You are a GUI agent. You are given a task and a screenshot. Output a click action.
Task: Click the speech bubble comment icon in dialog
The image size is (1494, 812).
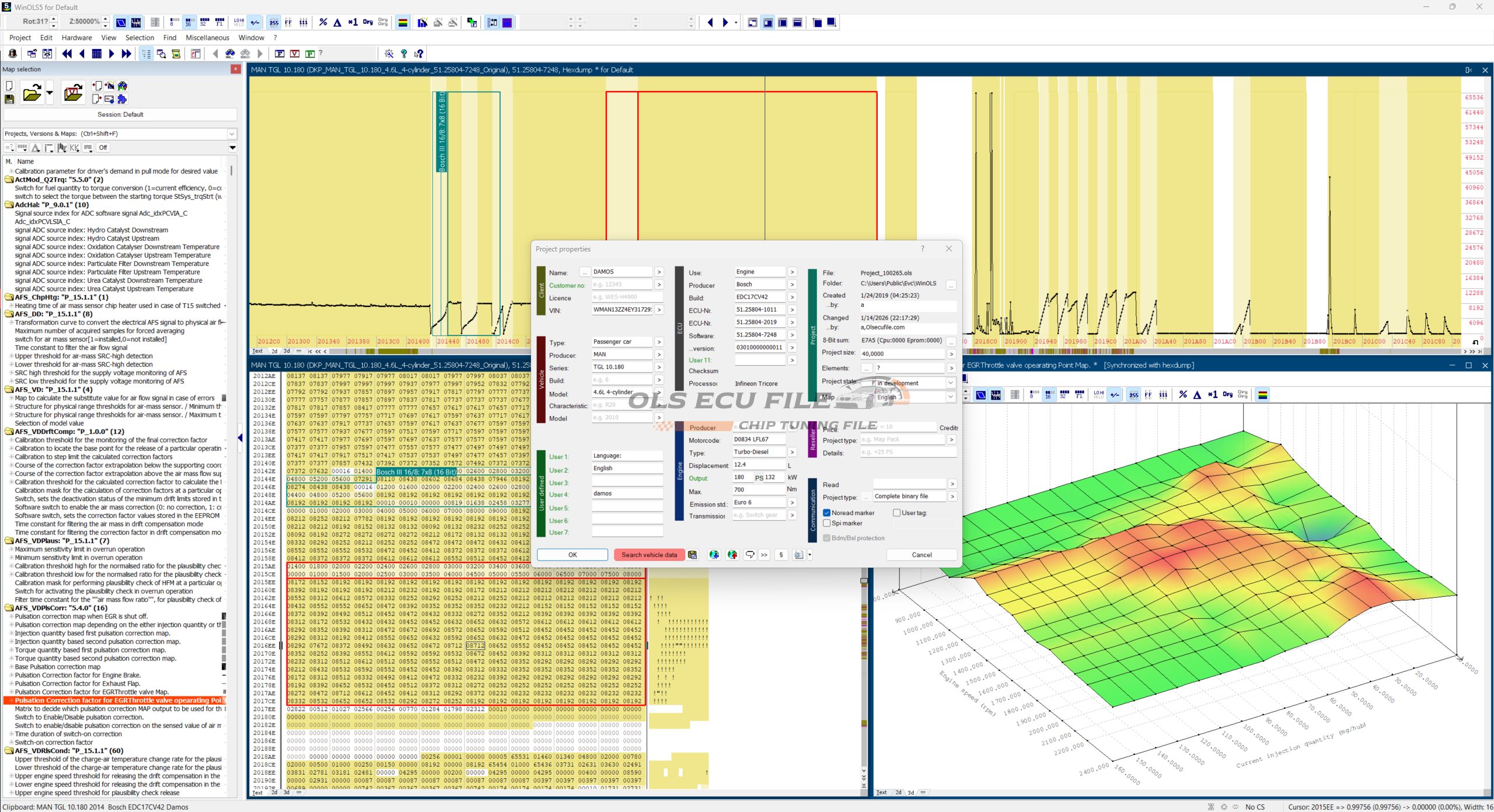pyautogui.click(x=750, y=555)
